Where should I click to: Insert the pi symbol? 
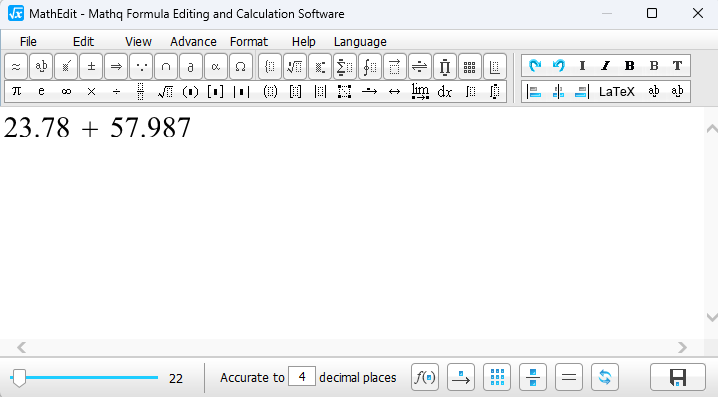pos(16,92)
